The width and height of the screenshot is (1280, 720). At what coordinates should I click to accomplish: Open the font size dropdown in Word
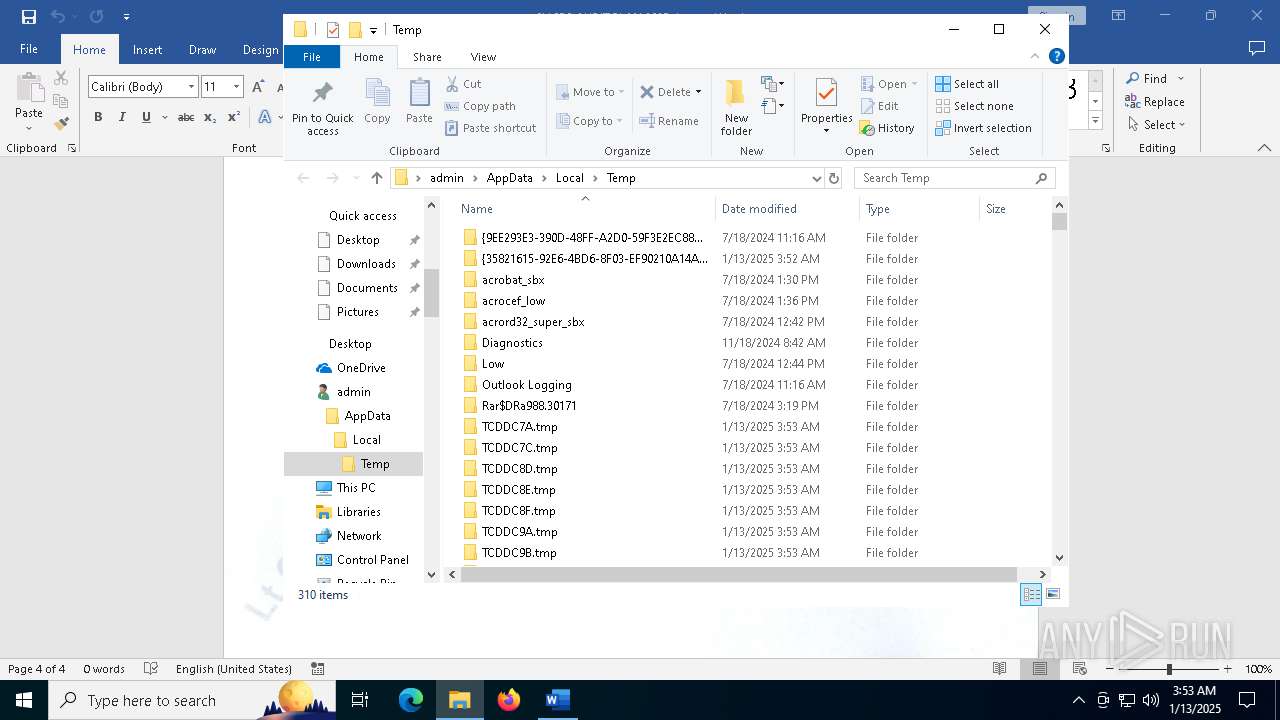[236, 87]
